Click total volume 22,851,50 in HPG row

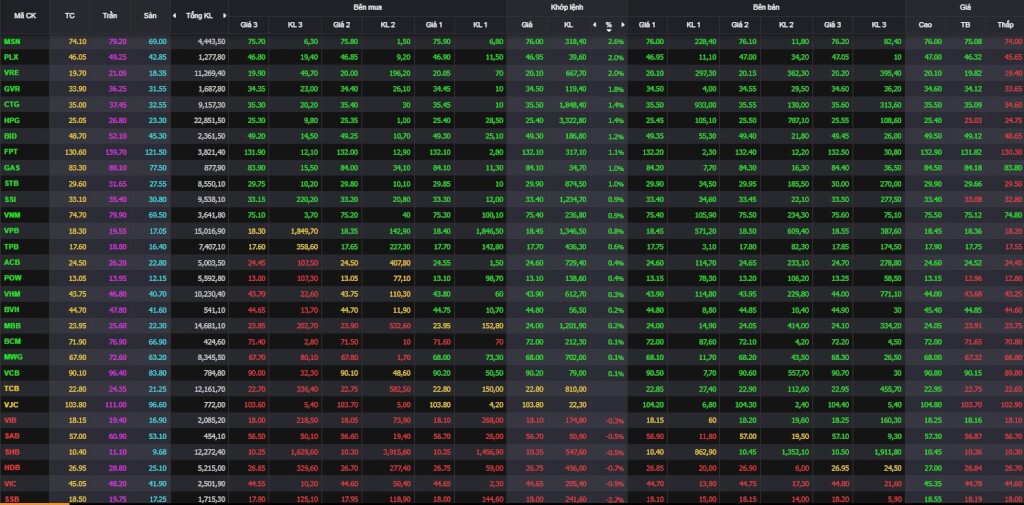tap(211, 120)
